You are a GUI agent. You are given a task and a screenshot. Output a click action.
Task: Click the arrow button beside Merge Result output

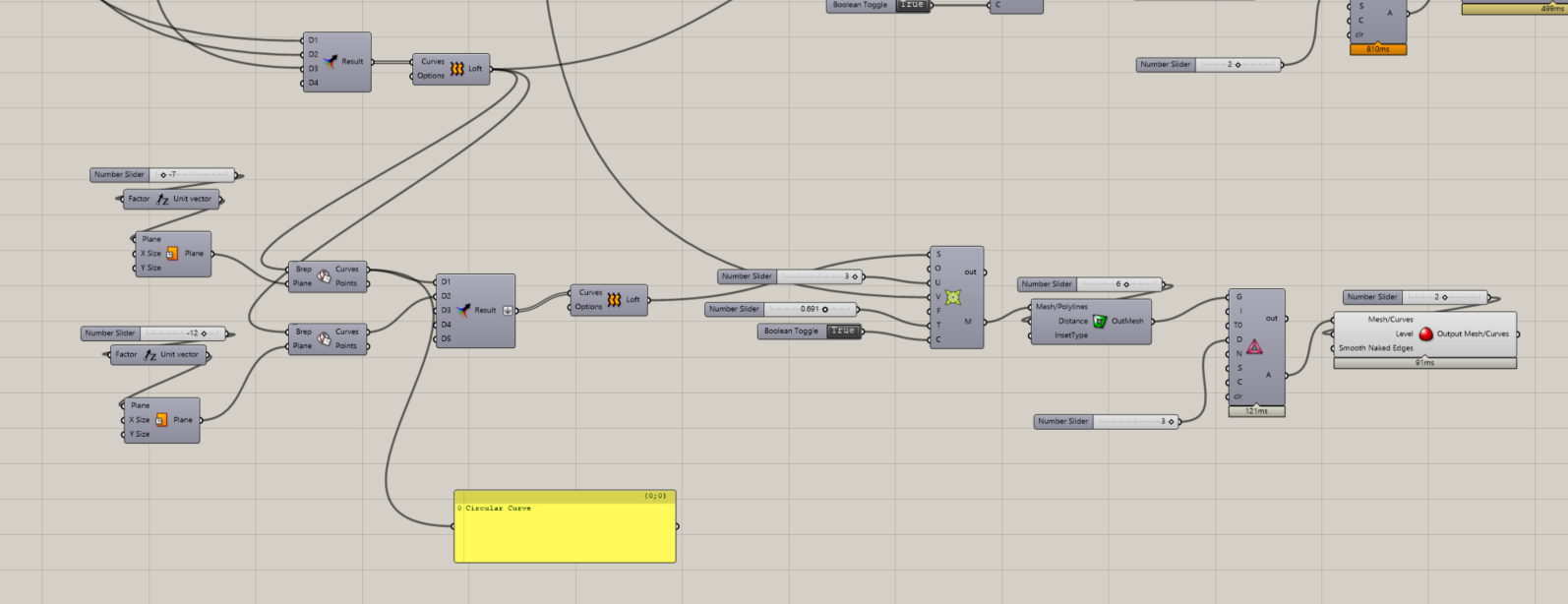point(508,311)
